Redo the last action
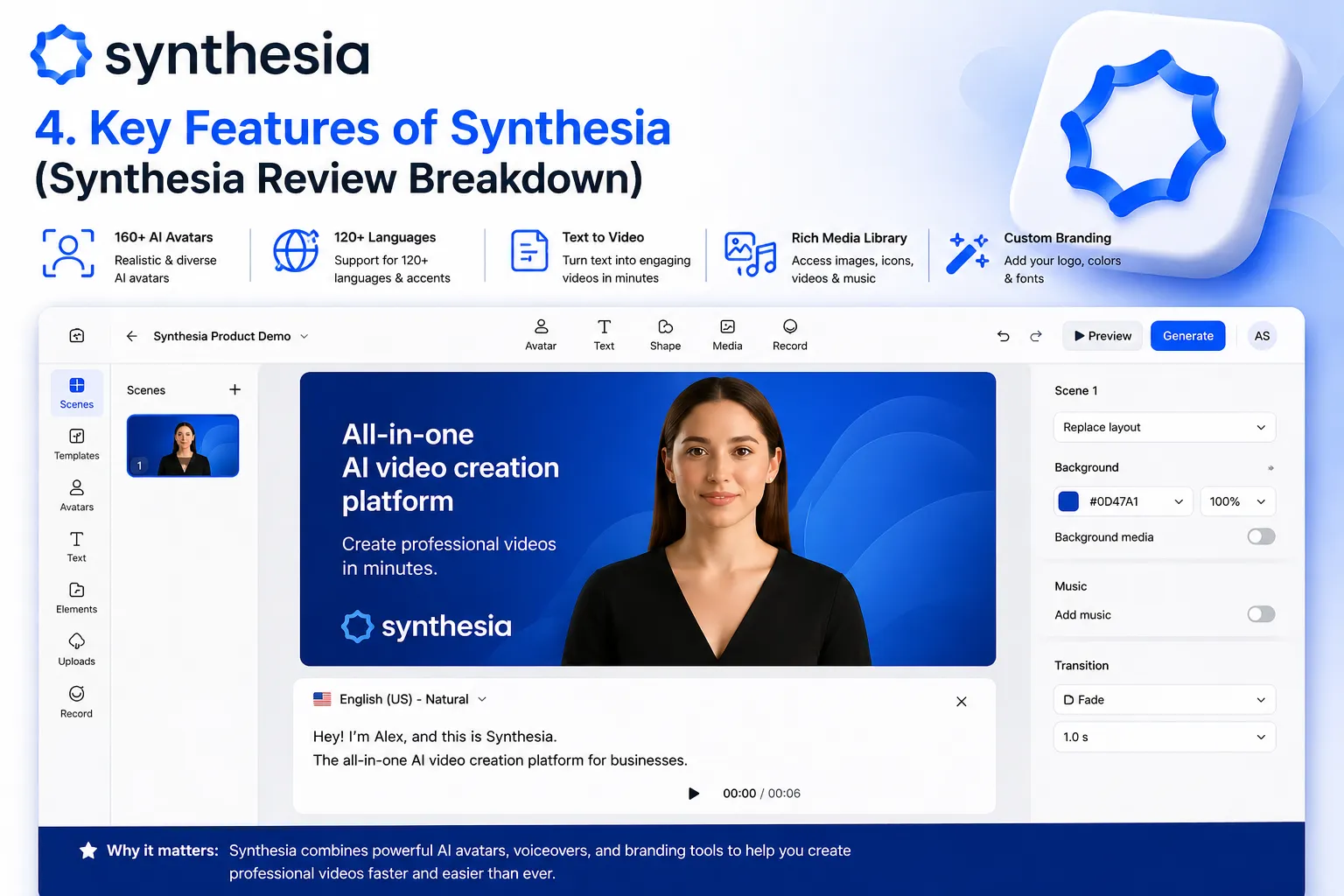 coord(1036,336)
